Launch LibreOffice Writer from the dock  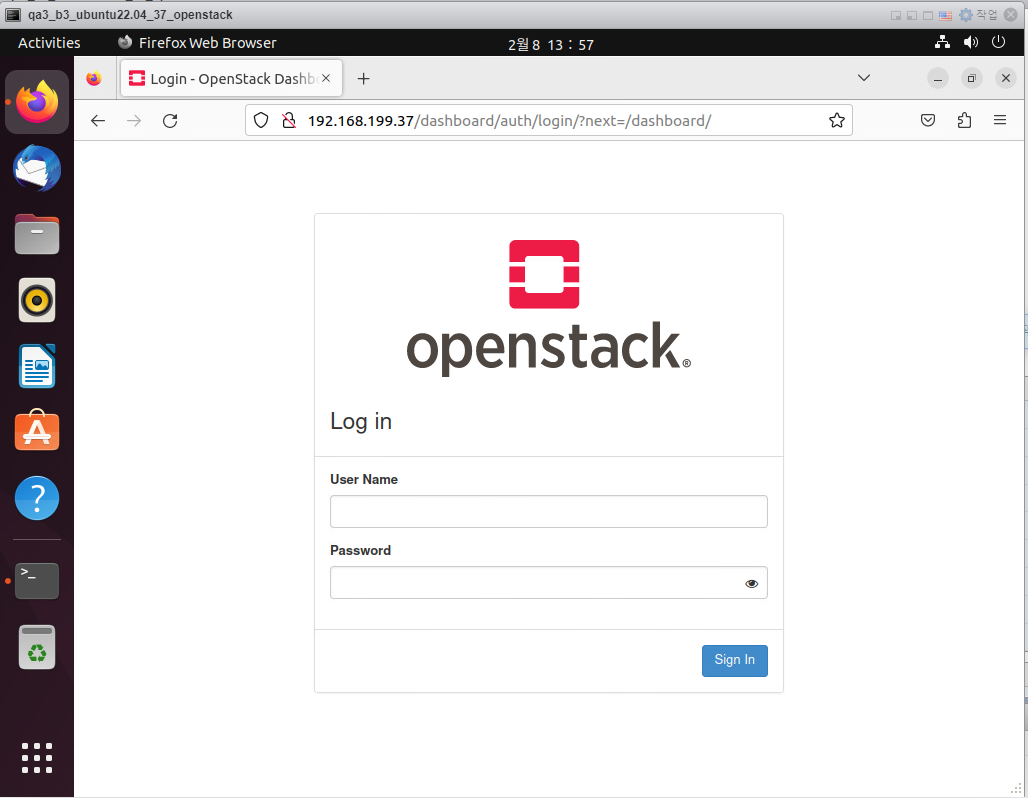(x=37, y=366)
